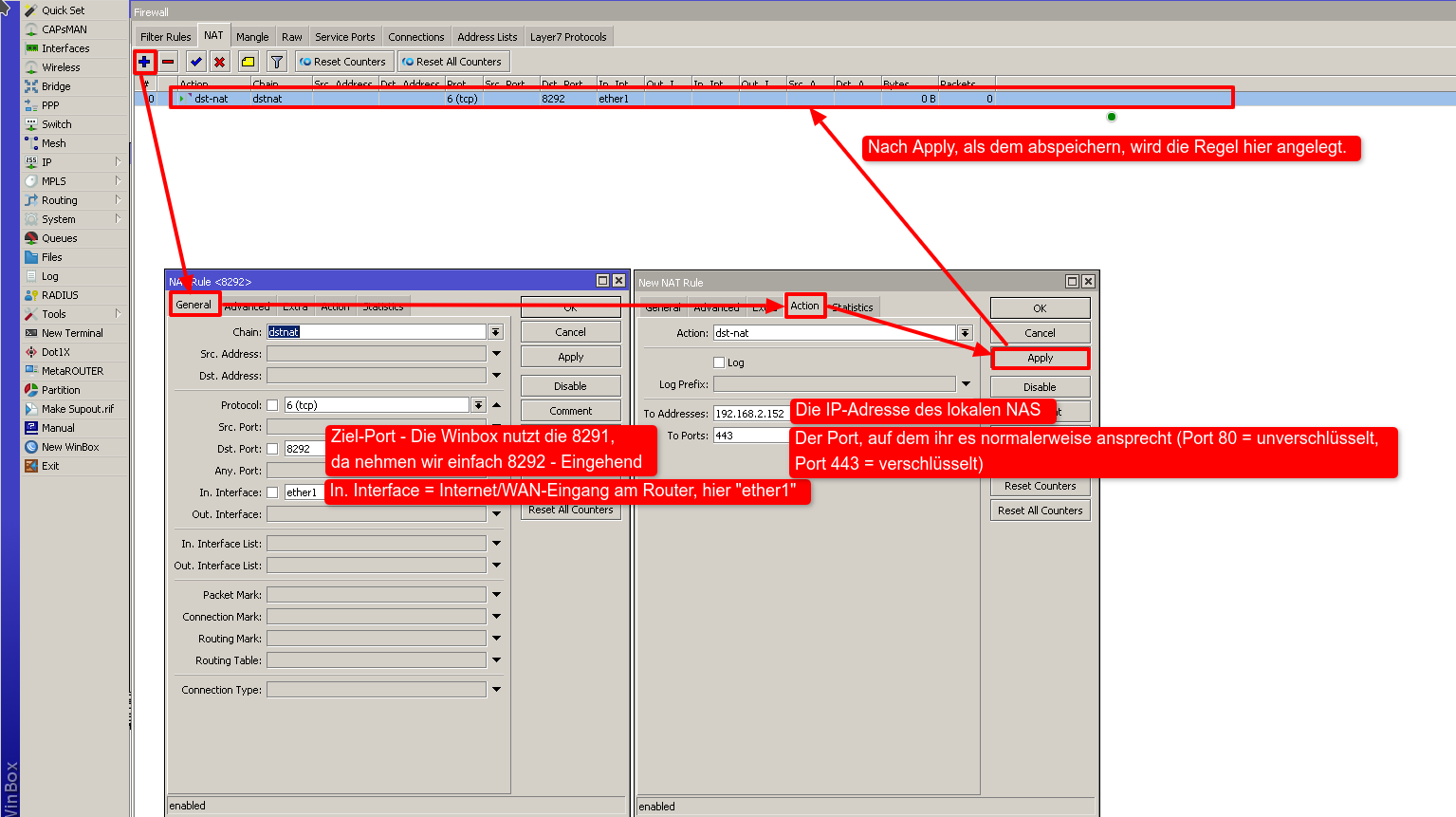Expand the Packet Mark field arrow
This screenshot has height=817, width=1456.
(x=496, y=595)
